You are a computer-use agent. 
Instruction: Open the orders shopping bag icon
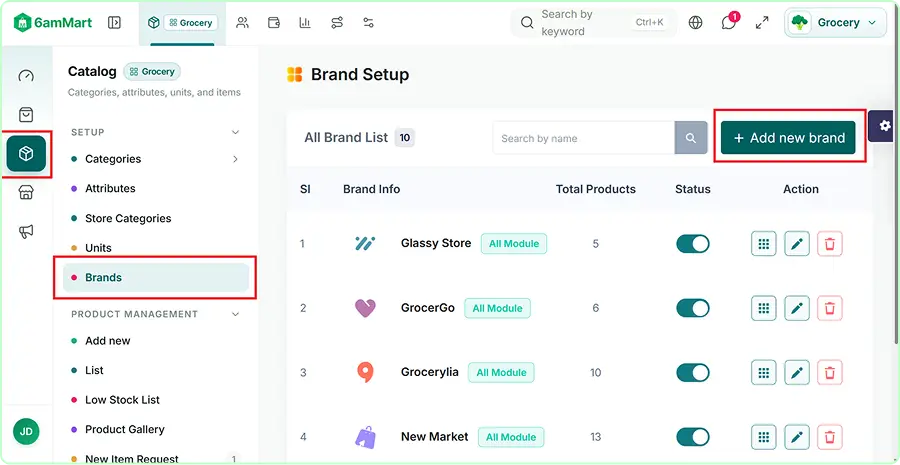tap(26, 115)
